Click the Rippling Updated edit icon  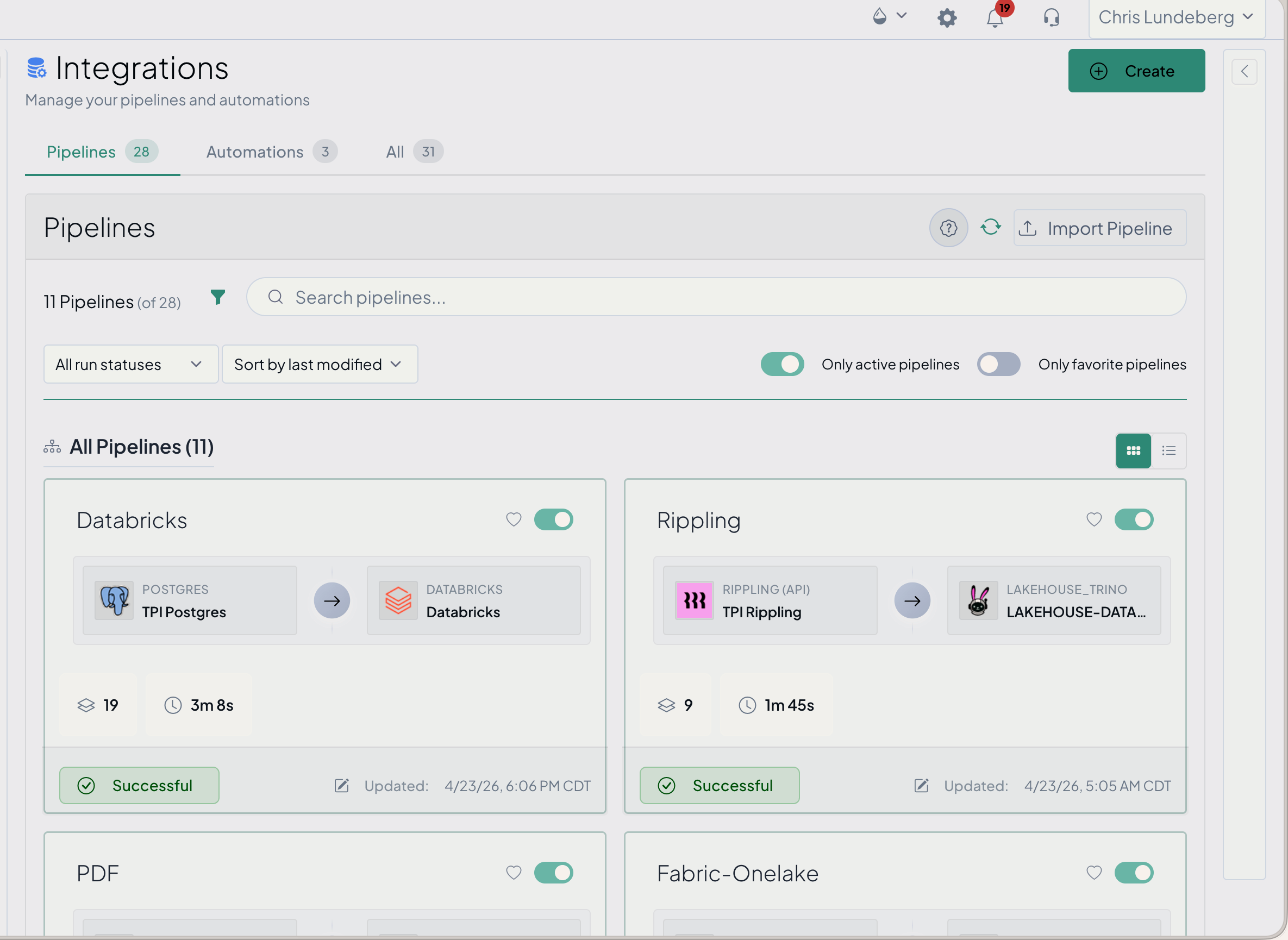pos(921,786)
